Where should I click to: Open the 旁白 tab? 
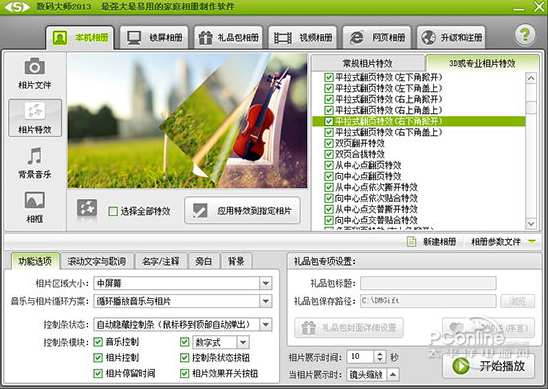pos(204,261)
